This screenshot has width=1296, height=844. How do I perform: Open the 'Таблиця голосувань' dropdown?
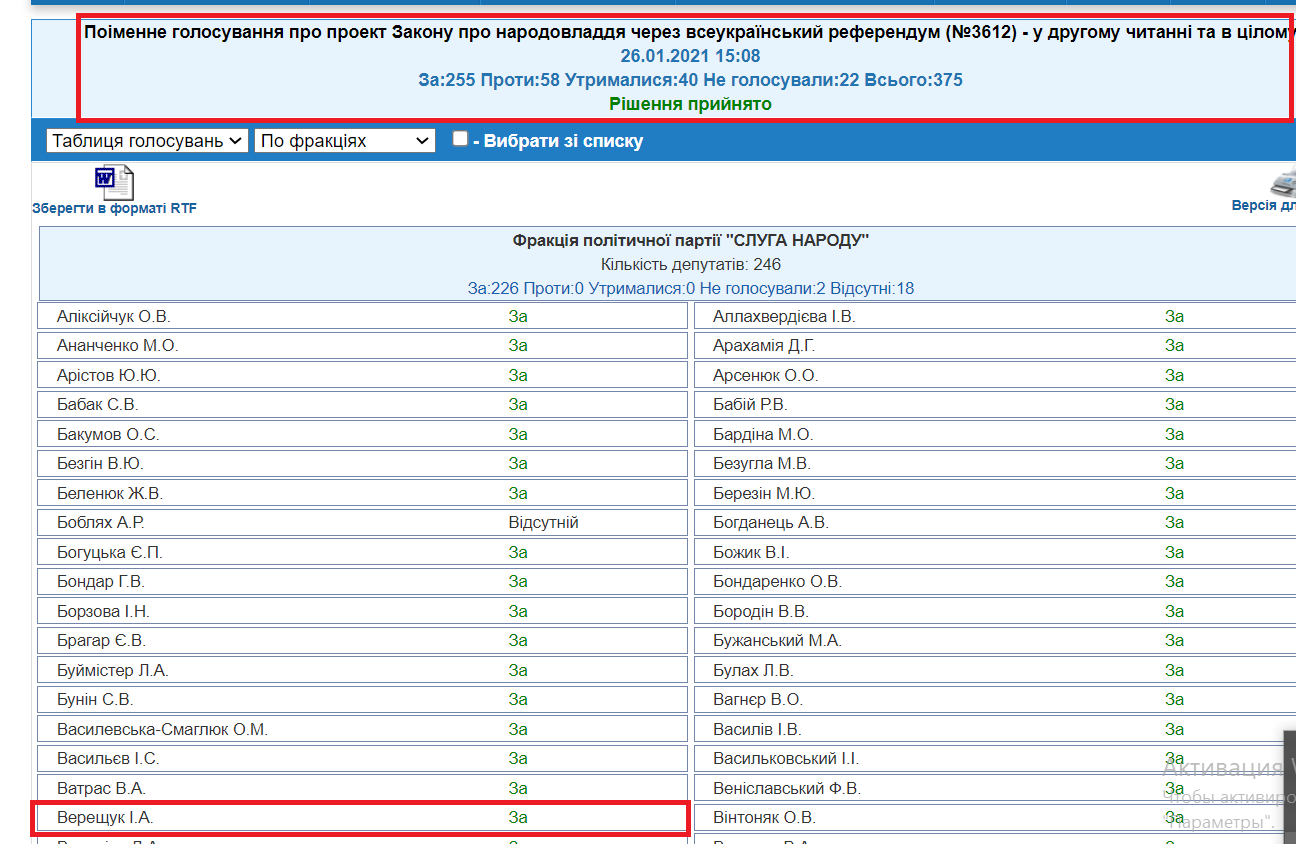pyautogui.click(x=147, y=141)
